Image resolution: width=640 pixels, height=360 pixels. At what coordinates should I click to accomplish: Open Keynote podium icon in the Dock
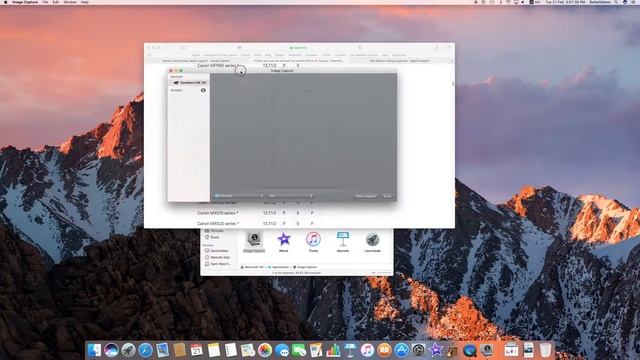tap(350, 350)
